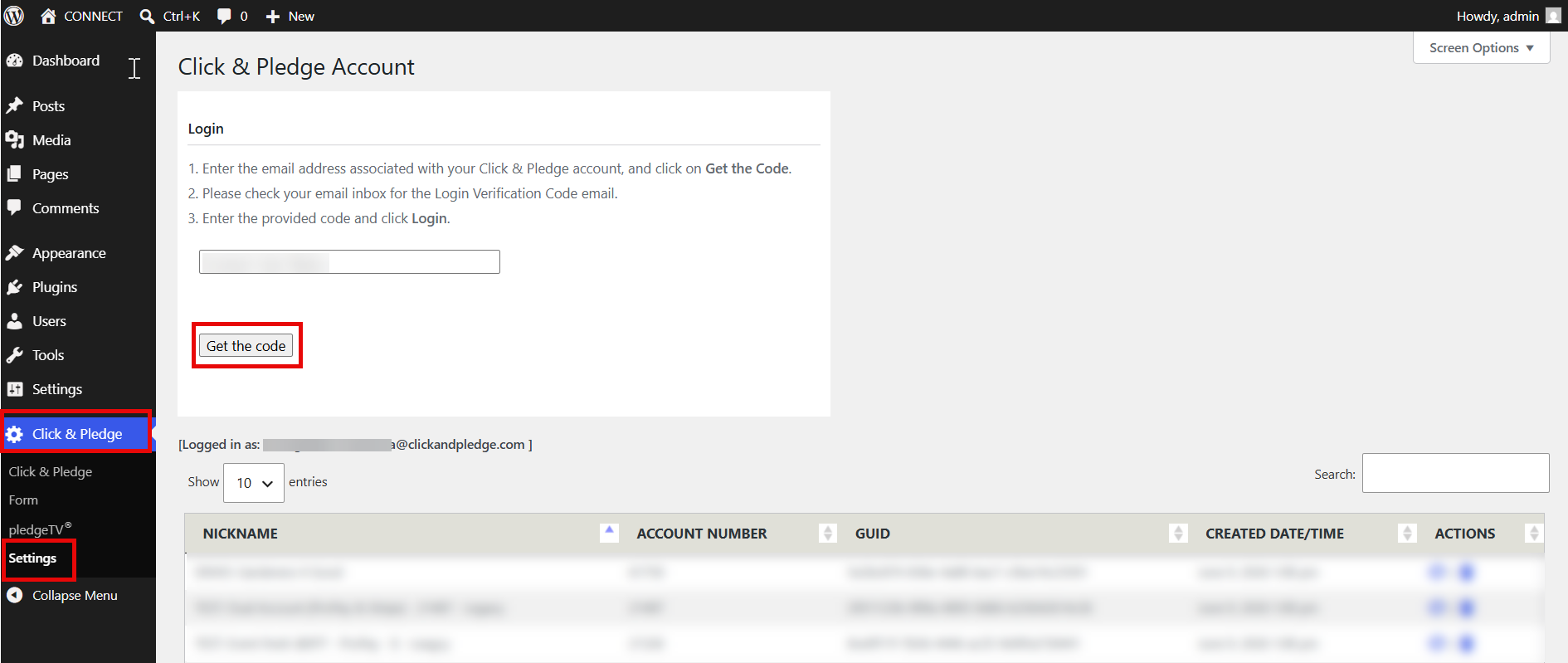The width and height of the screenshot is (1568, 663).
Task: Click the New content plus button
Action: click(290, 16)
